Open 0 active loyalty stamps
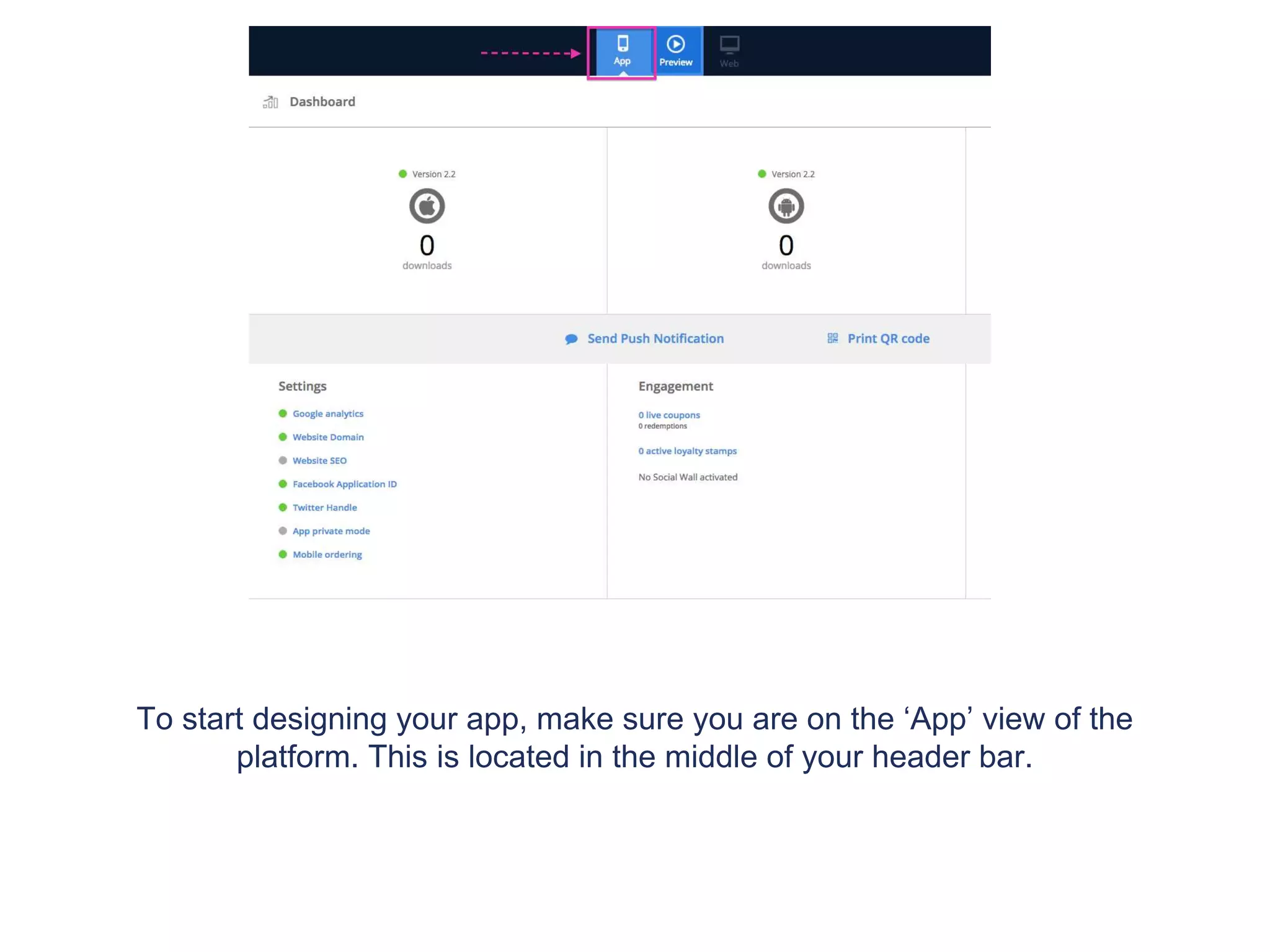Image resolution: width=1270 pixels, height=952 pixels. pos(687,451)
